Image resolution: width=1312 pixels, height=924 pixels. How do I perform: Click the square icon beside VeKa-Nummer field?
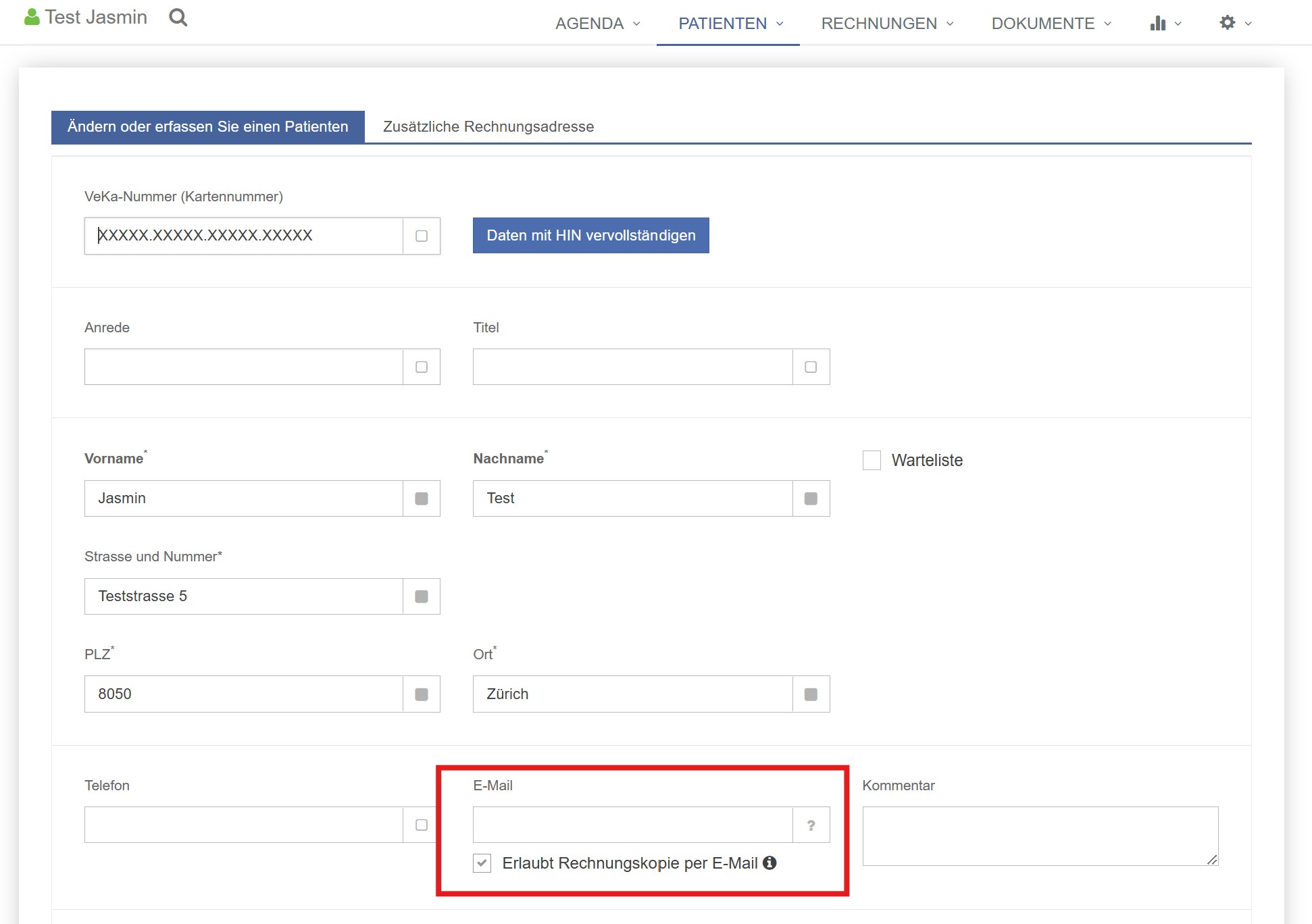pos(422,236)
